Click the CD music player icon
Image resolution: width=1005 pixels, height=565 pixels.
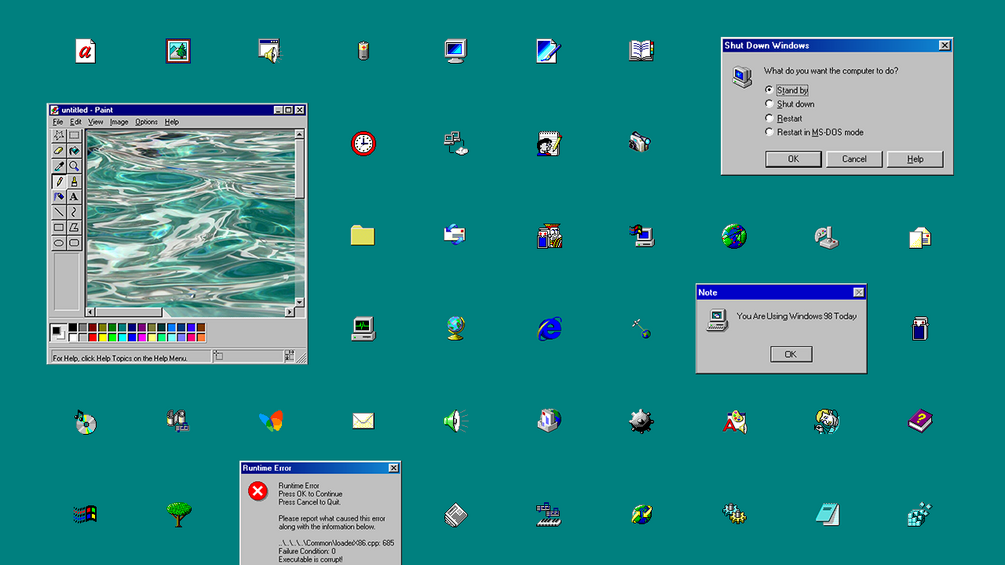coord(85,422)
